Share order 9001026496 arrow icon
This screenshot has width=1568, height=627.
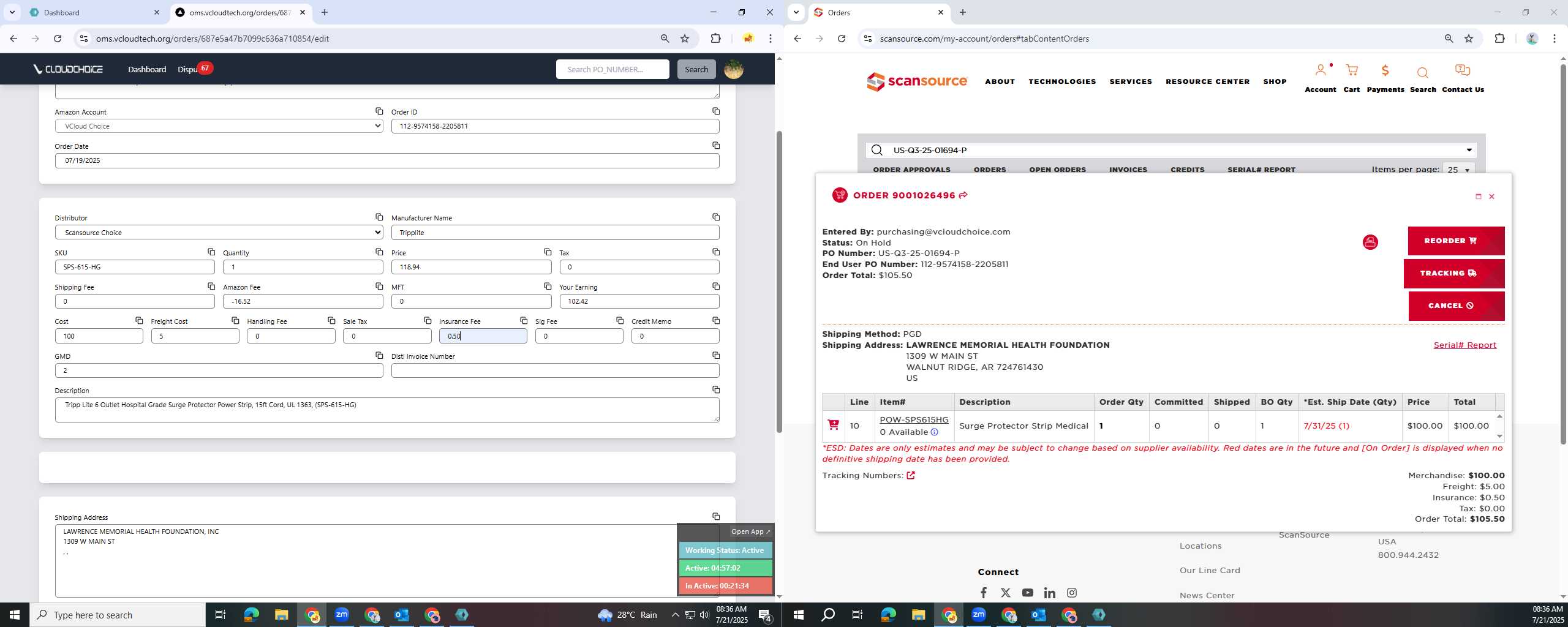tap(963, 195)
